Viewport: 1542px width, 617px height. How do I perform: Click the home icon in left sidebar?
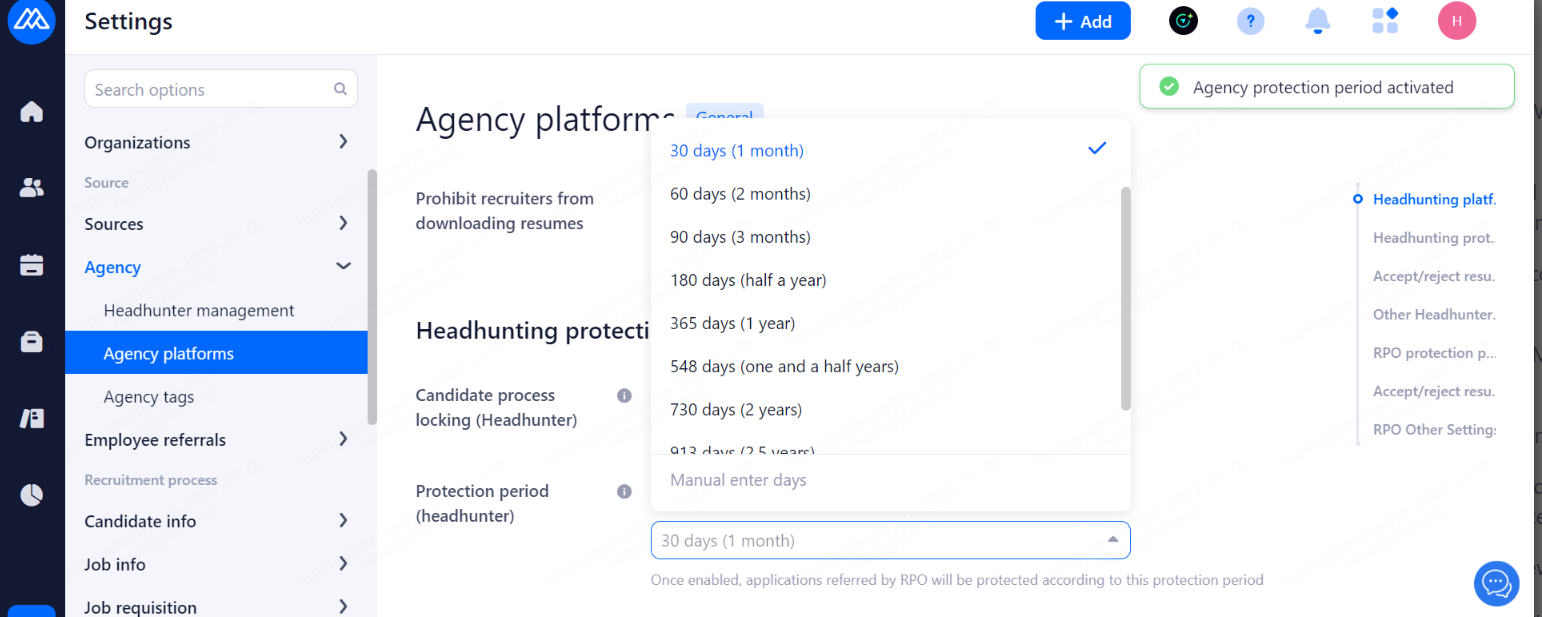32,111
